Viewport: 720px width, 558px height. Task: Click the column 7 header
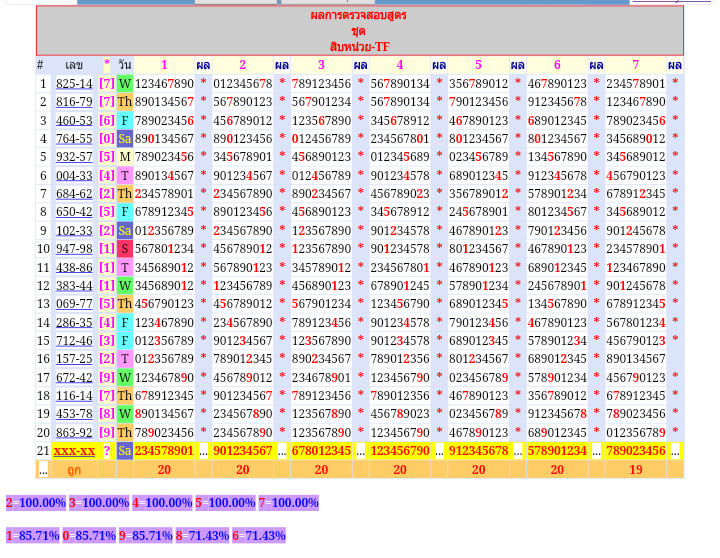coord(636,65)
